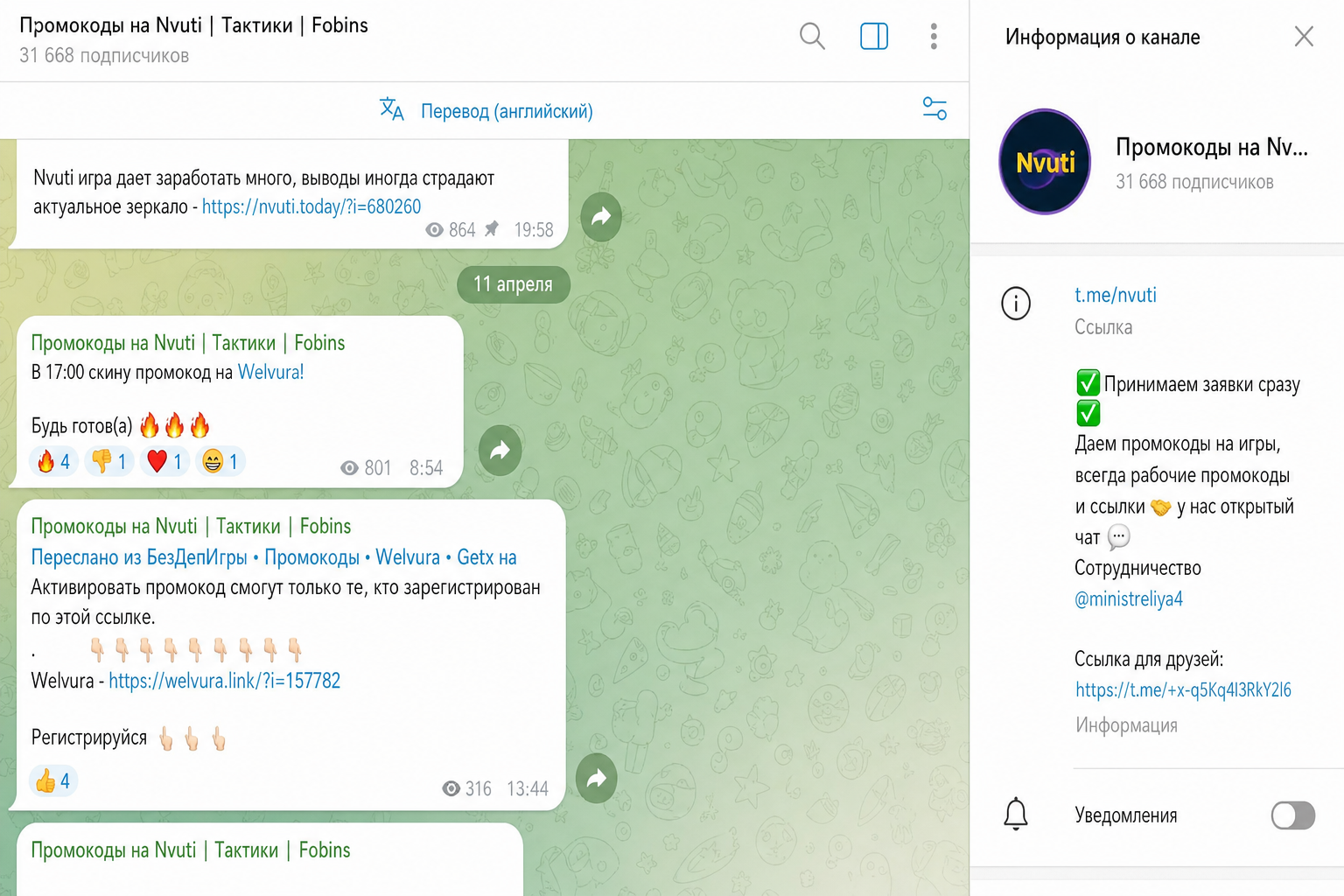Open the nvuti.today mirror link
The image size is (1344, 896).
311,206
